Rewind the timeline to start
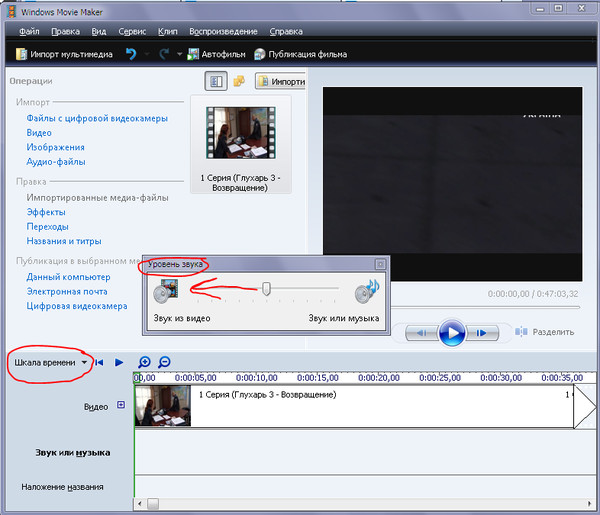 click(x=99, y=362)
